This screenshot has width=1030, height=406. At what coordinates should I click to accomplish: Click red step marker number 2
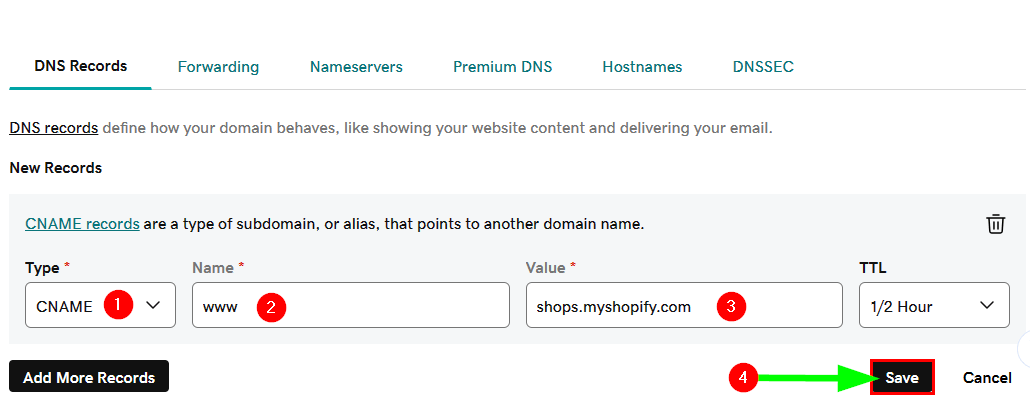[271, 307]
